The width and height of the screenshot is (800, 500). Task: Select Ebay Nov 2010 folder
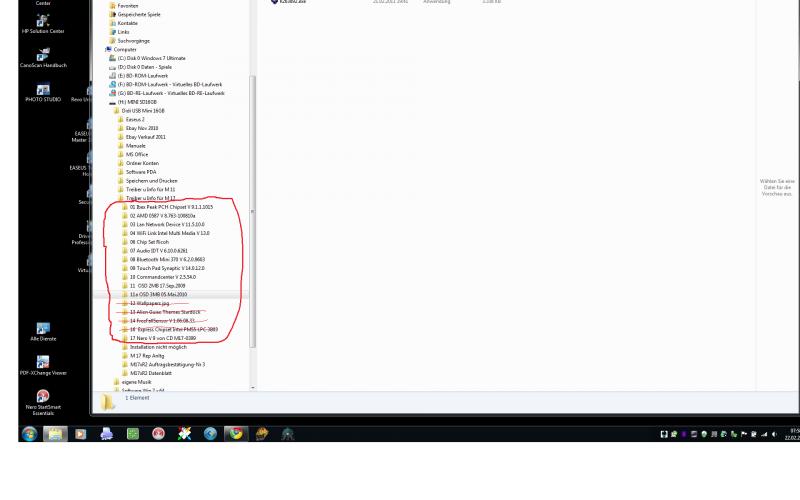138,128
